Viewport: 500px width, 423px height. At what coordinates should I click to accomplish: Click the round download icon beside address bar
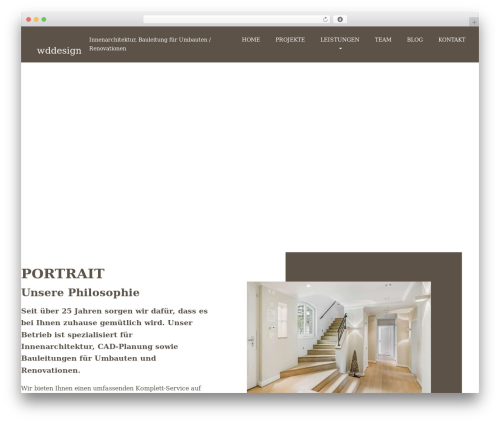pyautogui.click(x=340, y=19)
